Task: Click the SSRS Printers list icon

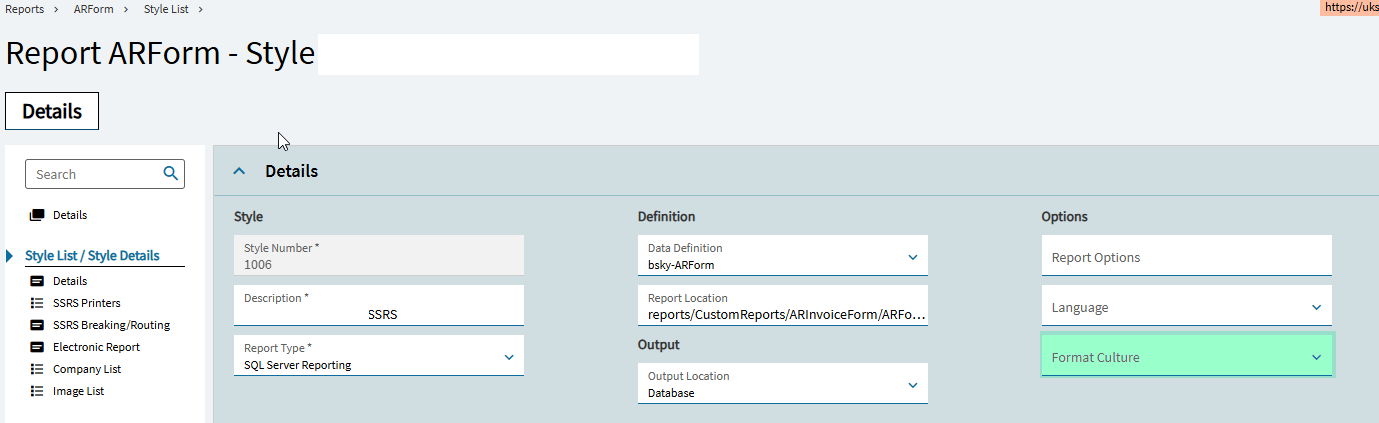Action: [37, 303]
